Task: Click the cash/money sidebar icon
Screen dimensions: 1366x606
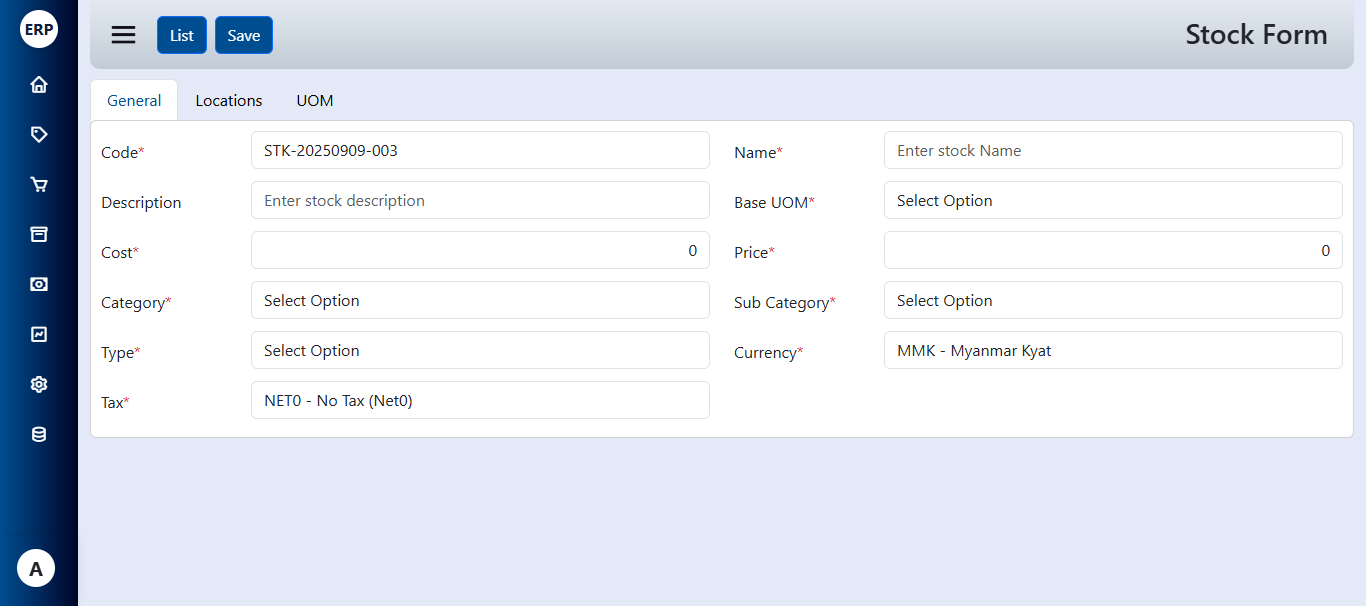Action: 39,285
